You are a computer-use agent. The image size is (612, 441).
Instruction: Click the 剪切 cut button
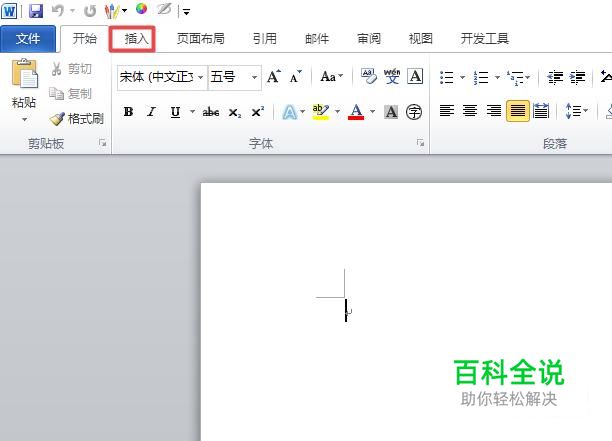72,69
